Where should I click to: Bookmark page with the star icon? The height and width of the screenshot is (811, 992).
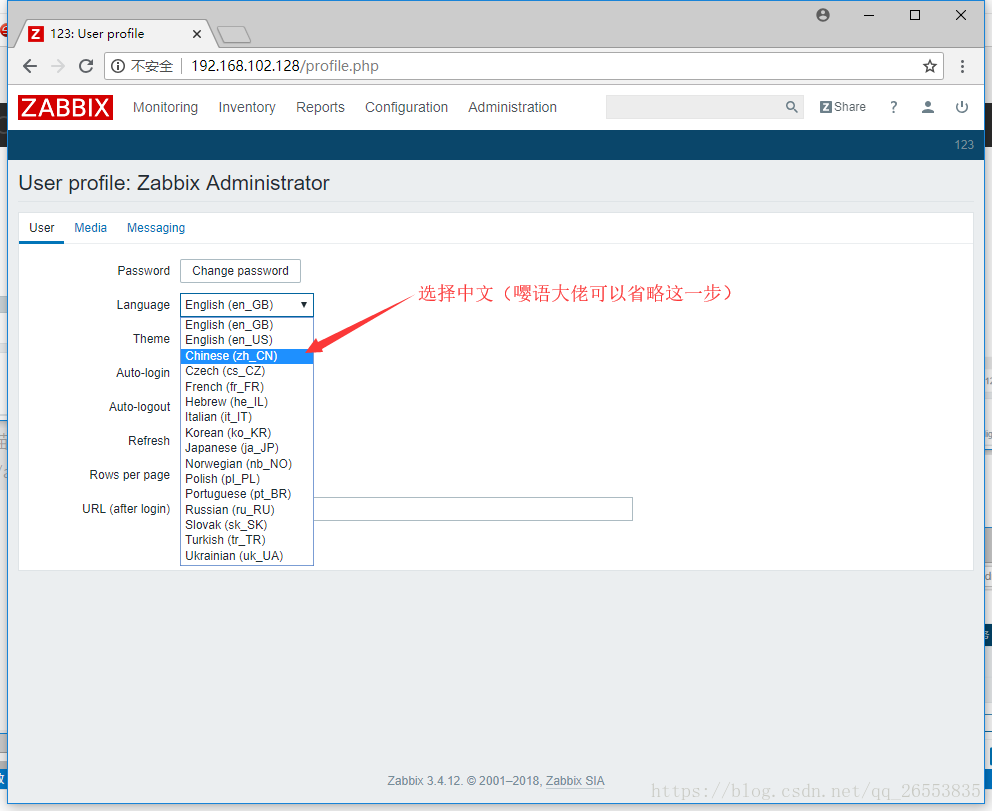pyautogui.click(x=929, y=66)
